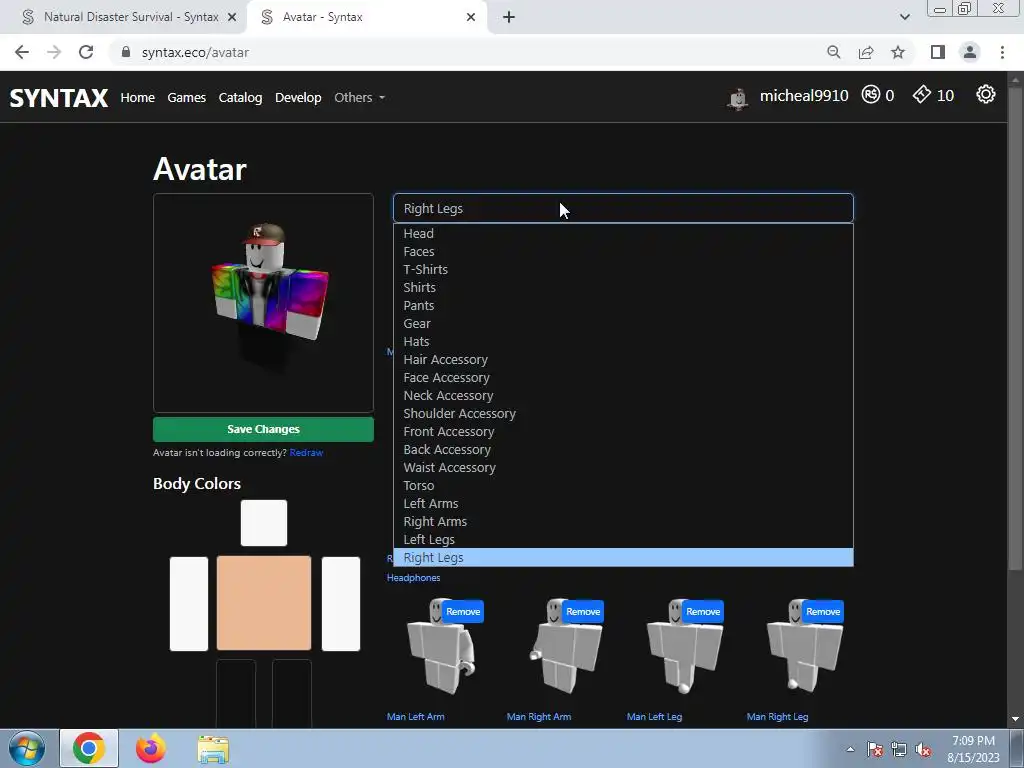Toggle the browser side panel icon
The image size is (1024, 768).
[938, 52]
